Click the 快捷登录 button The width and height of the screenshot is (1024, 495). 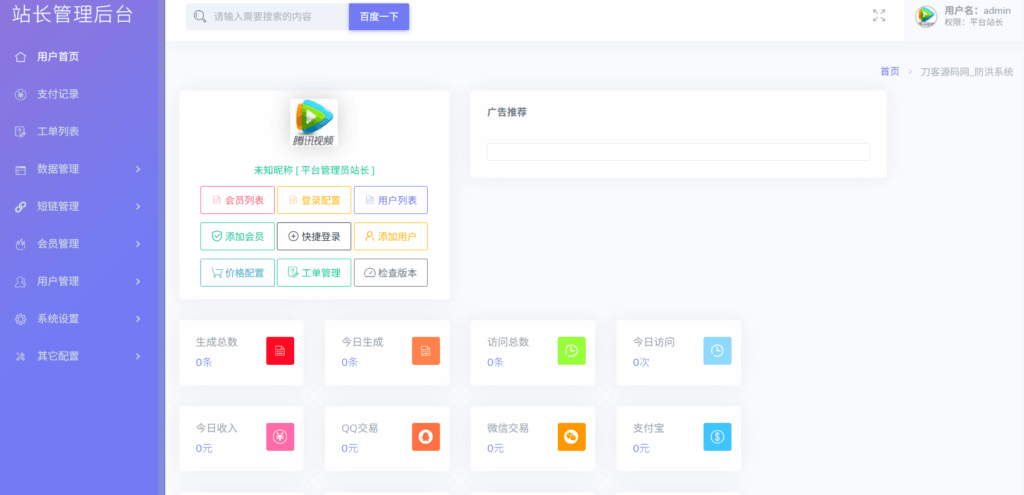(x=314, y=236)
